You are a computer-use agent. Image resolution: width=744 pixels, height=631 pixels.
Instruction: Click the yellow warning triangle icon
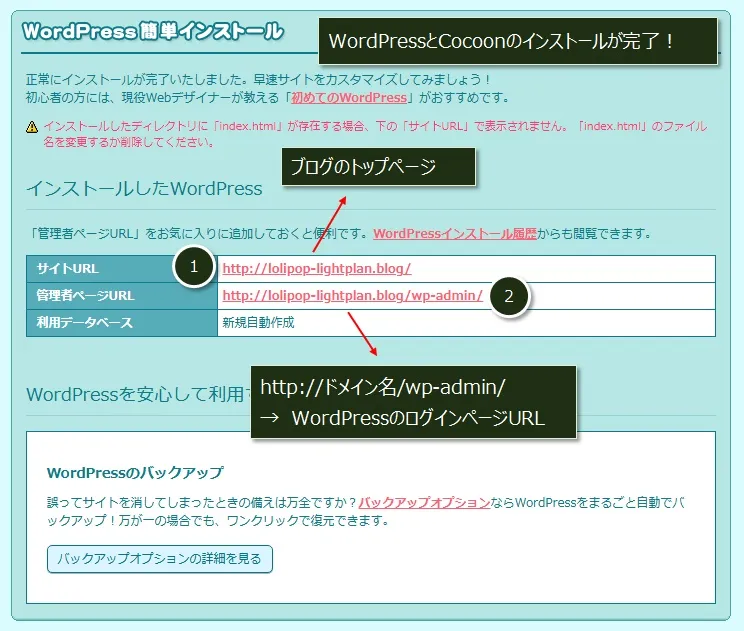click(x=32, y=127)
